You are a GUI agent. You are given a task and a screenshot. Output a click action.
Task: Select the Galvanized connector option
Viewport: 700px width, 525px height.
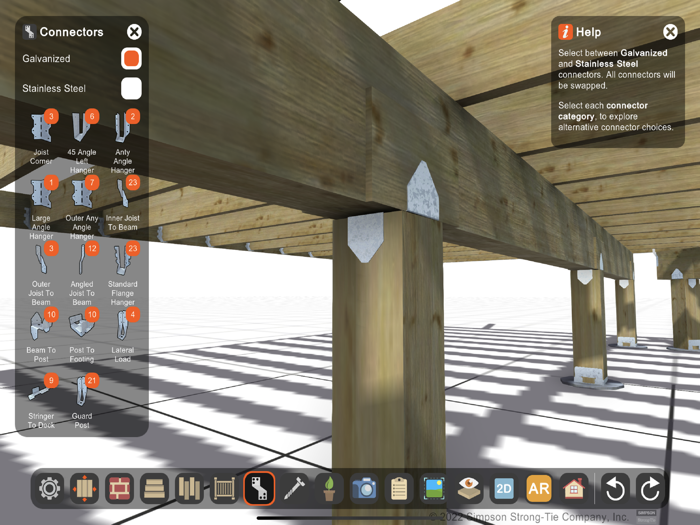click(131, 58)
